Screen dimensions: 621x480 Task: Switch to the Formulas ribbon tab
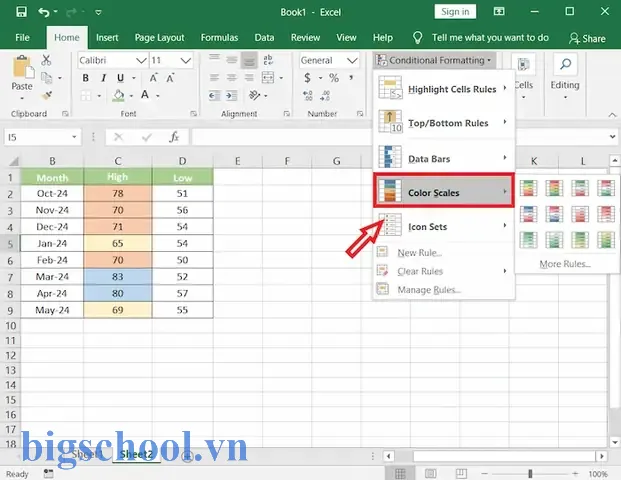tap(219, 38)
